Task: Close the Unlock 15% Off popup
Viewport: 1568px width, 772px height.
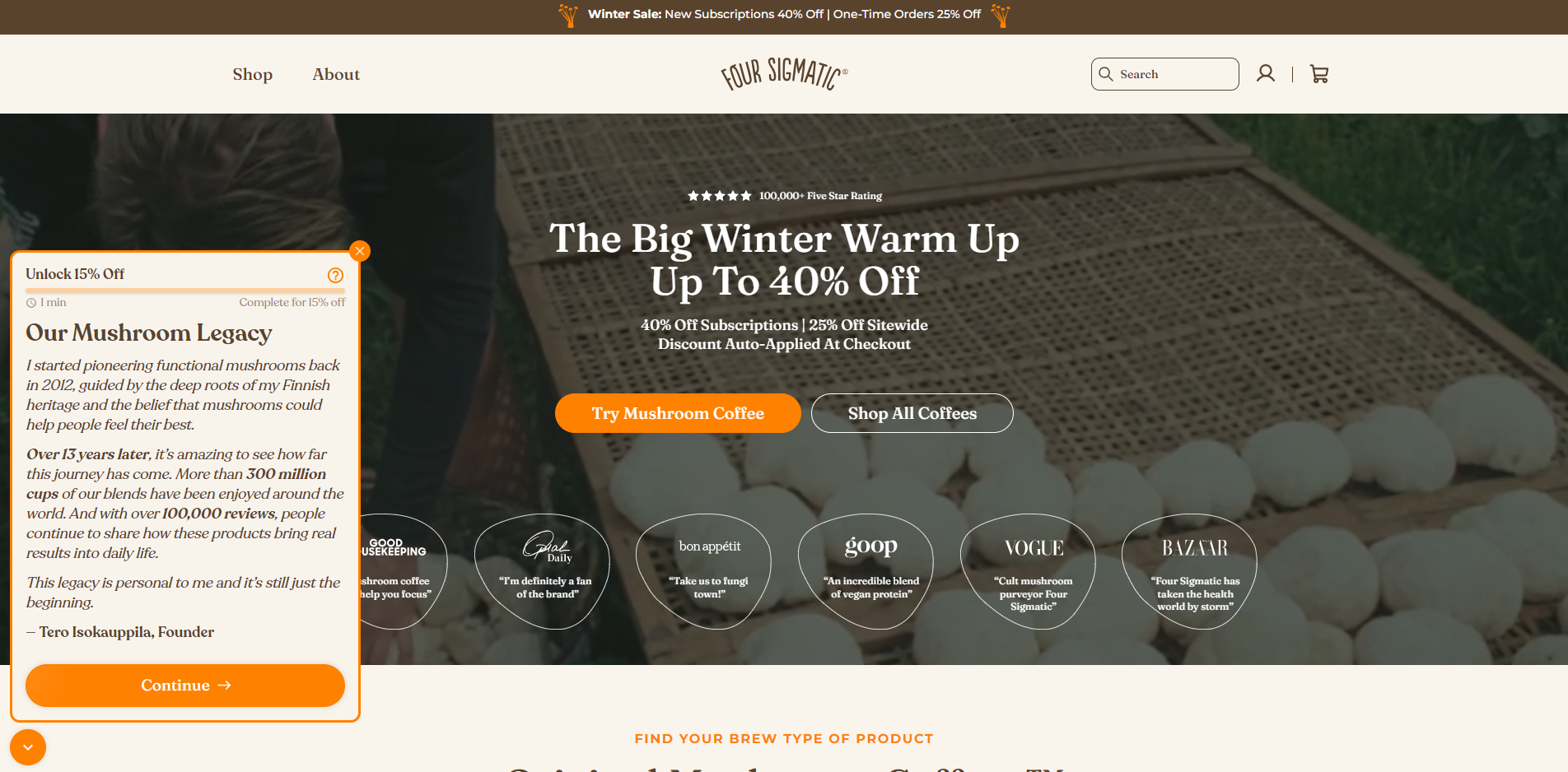Action: 360,251
